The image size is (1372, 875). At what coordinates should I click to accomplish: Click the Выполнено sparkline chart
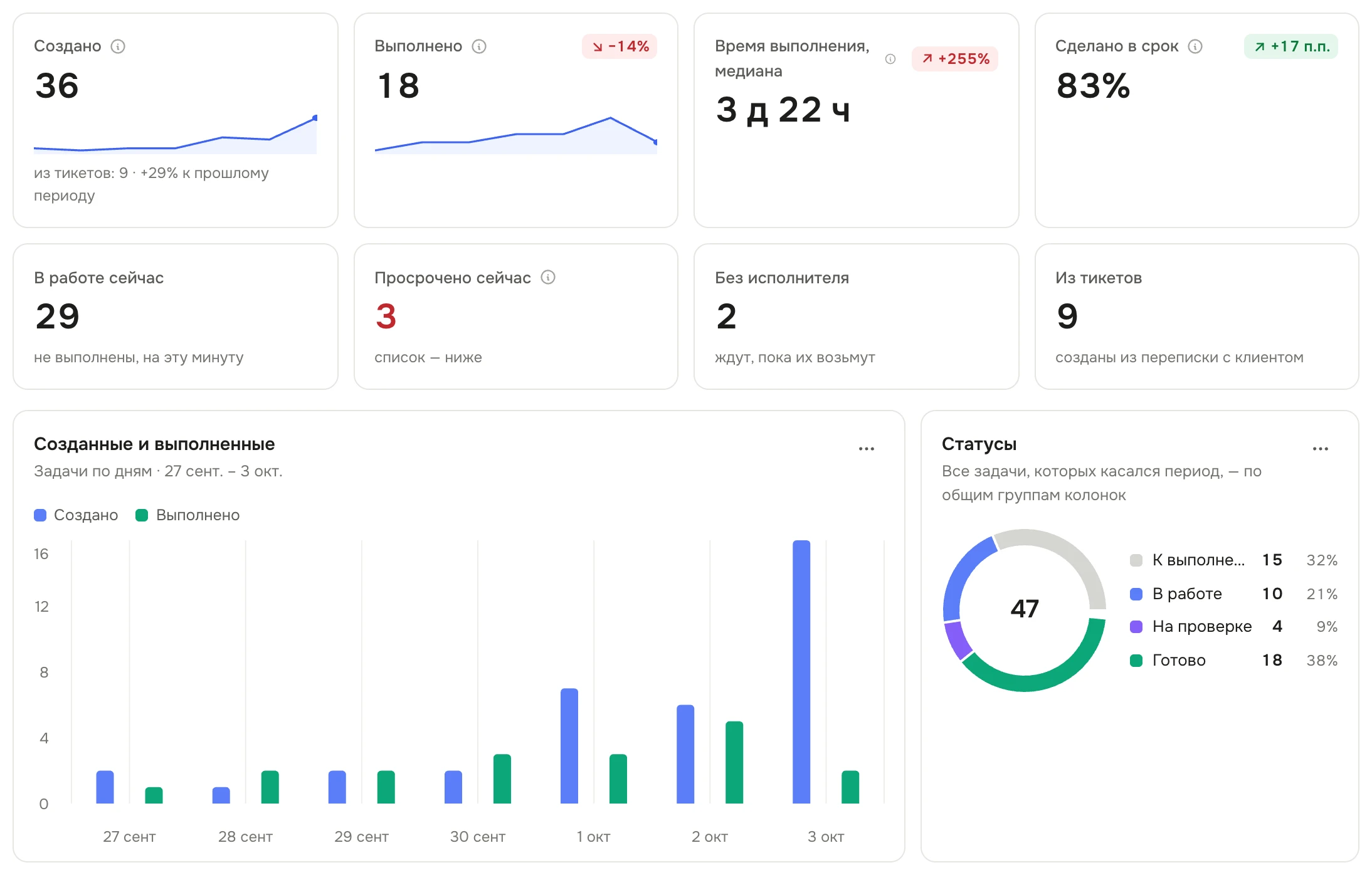[x=516, y=134]
